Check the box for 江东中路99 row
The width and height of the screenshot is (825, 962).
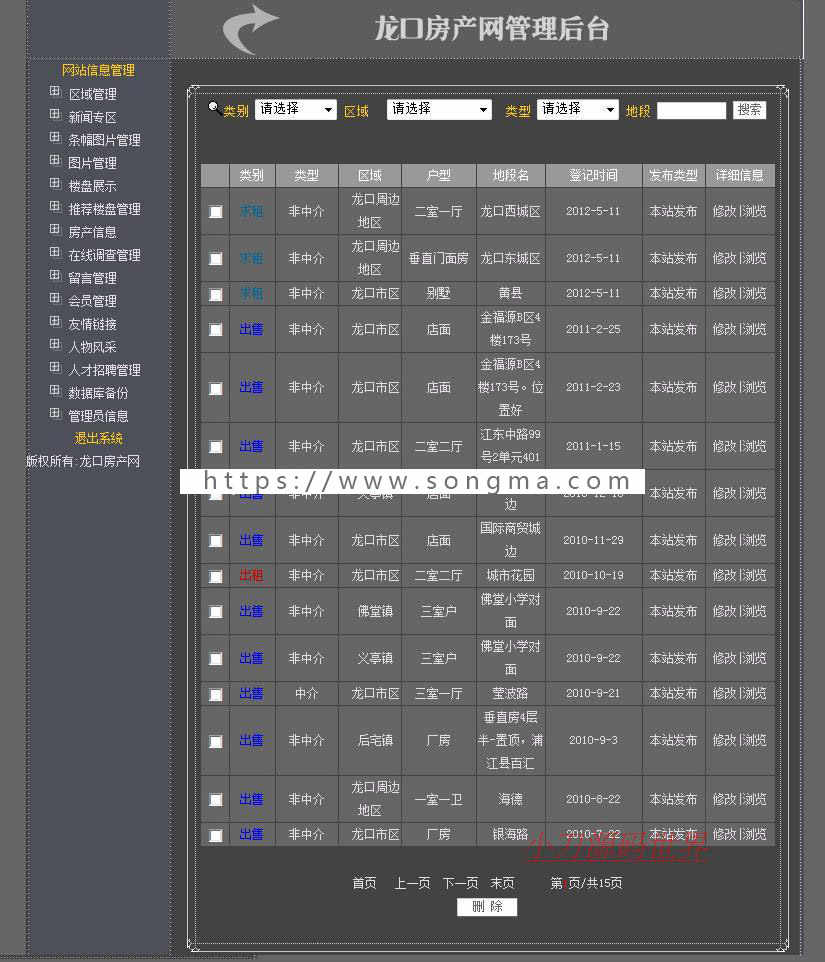(216, 447)
